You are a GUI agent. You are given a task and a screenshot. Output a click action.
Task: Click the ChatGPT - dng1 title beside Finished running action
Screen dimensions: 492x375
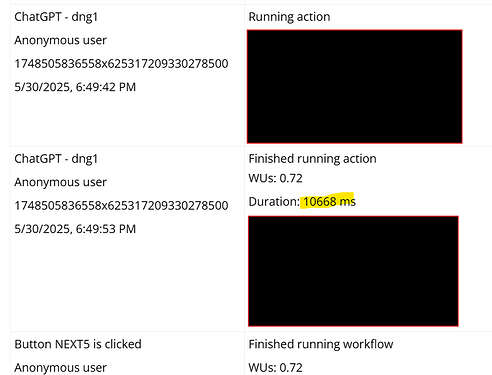[56, 159]
